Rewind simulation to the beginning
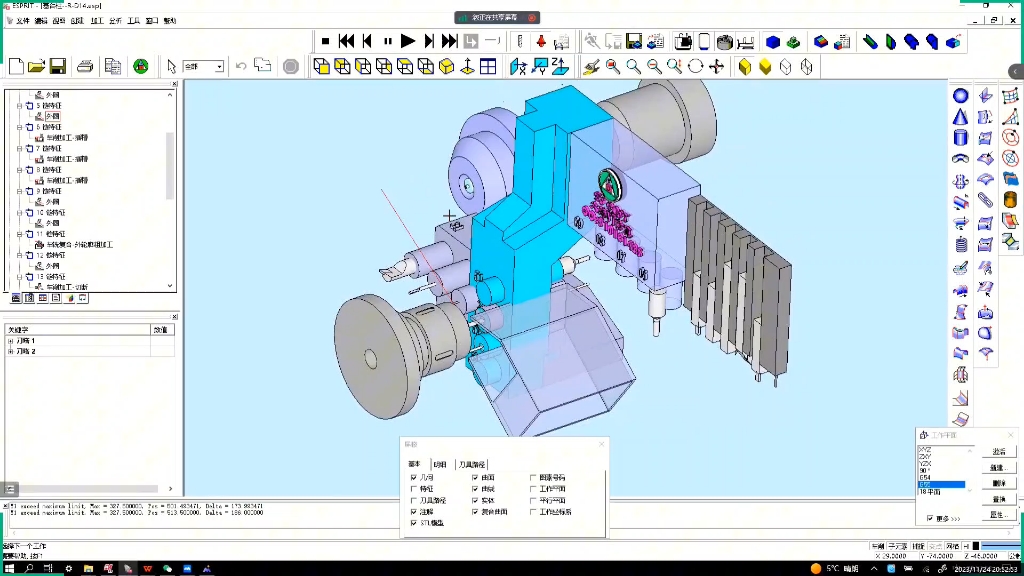Screen dimensions: 1024x576 click(346, 41)
